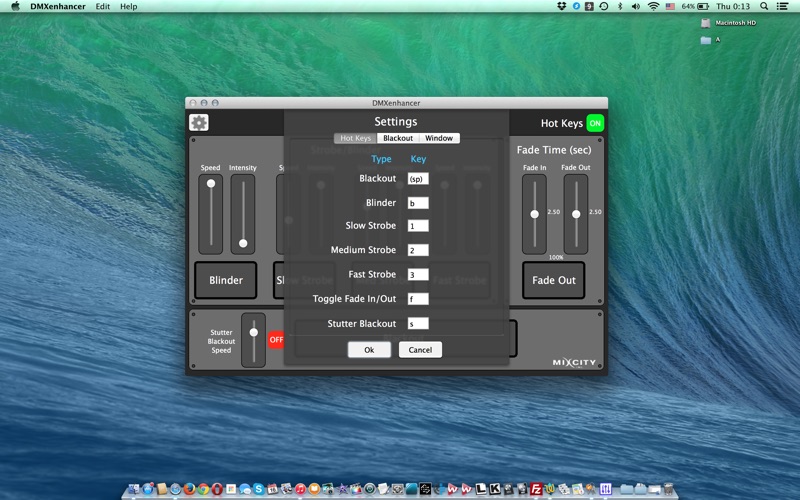The image size is (800, 500).
Task: Click the Fade In slider knob
Action: 534,214
